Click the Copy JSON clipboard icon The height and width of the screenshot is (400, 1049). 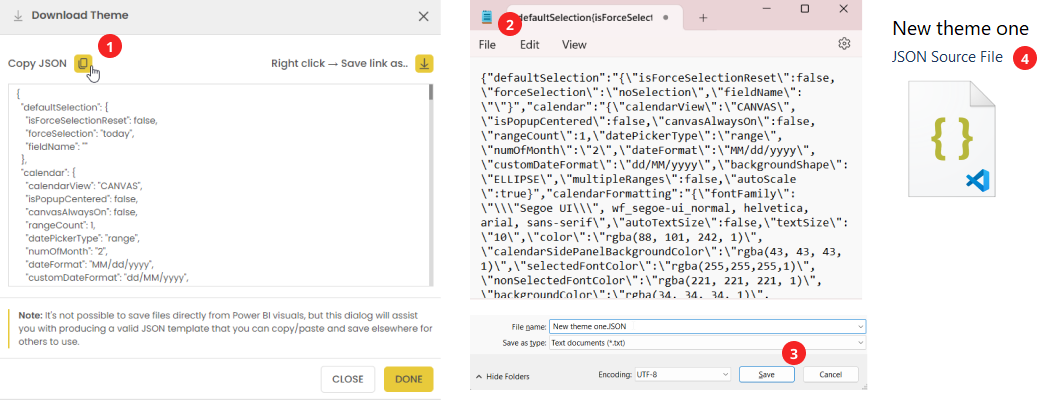click(84, 64)
